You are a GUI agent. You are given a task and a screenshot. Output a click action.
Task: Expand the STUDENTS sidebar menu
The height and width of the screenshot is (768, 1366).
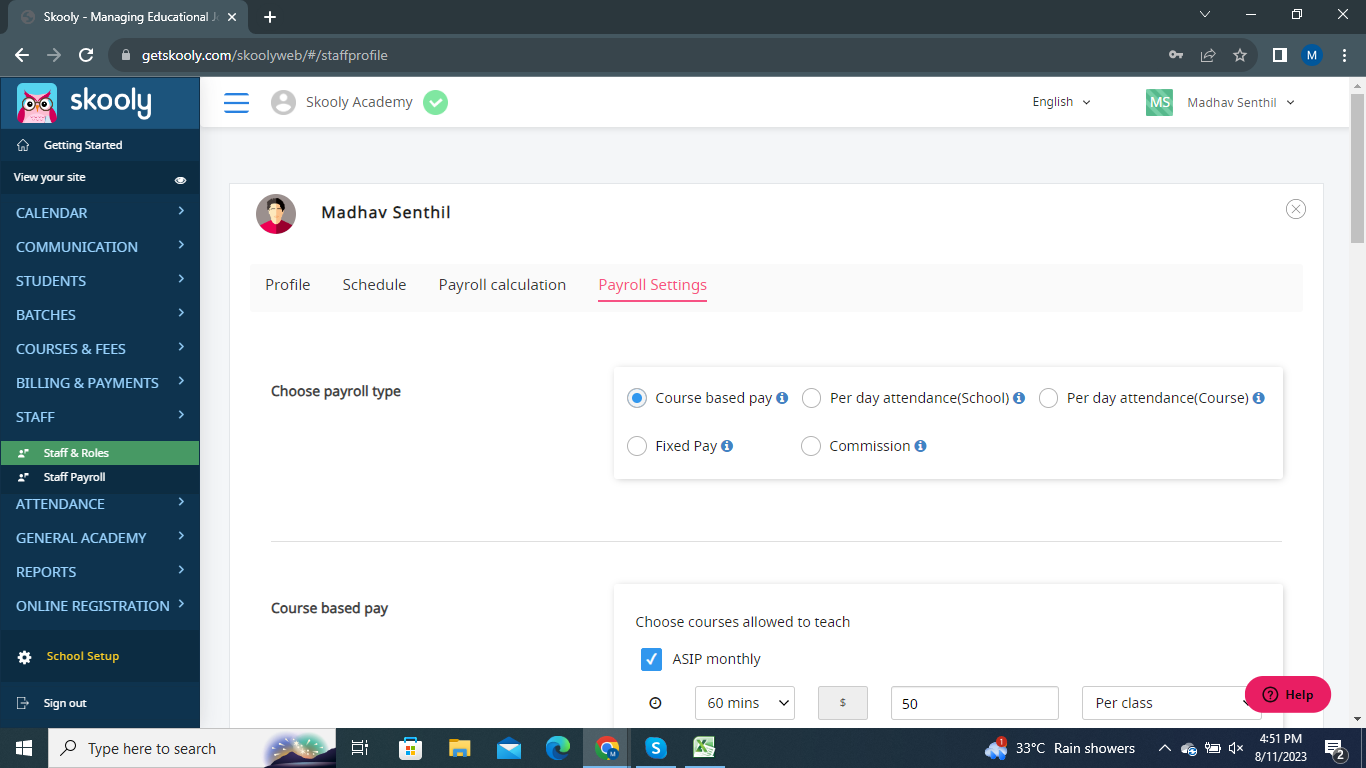100,281
